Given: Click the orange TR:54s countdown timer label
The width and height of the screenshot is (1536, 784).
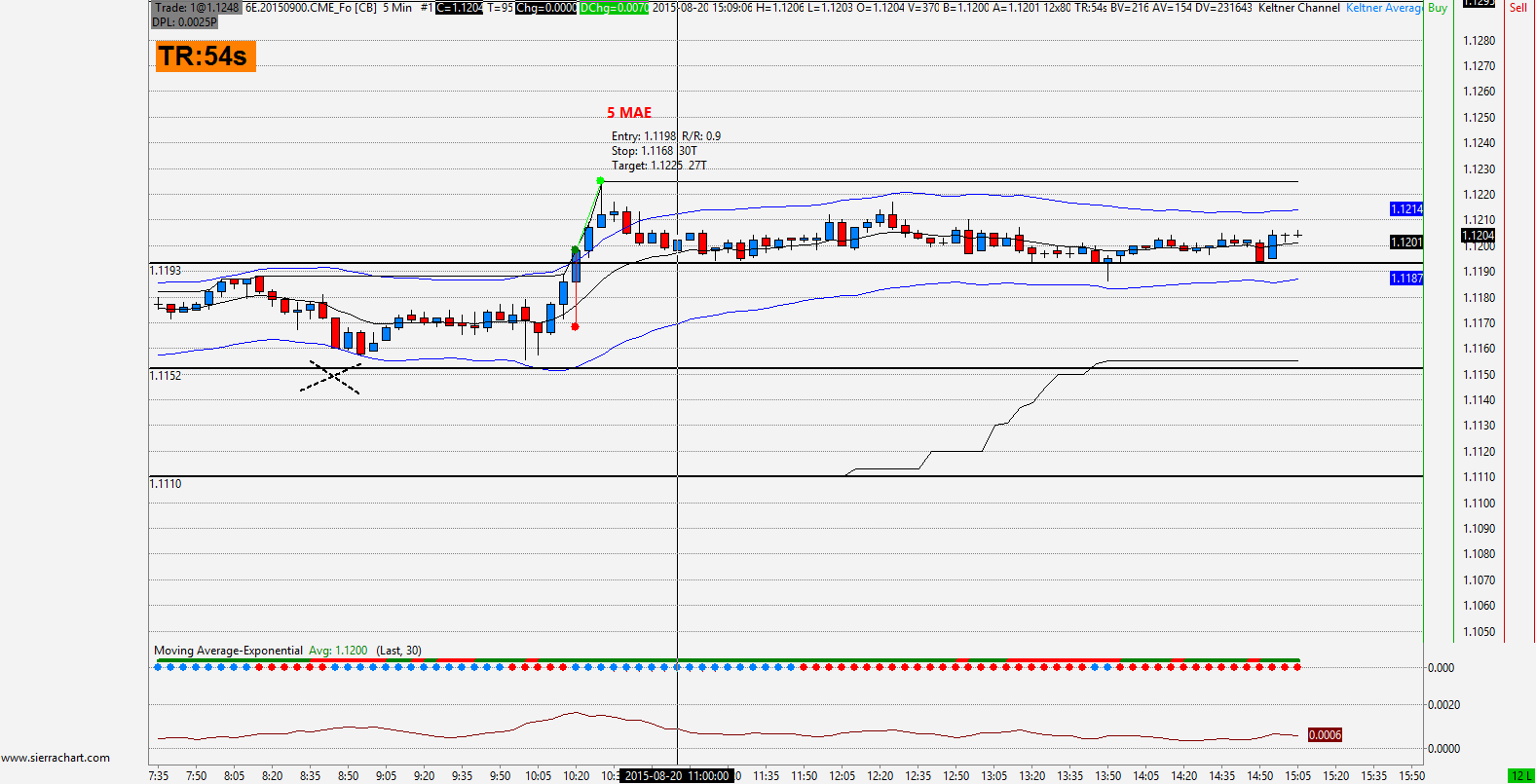Looking at the screenshot, I should (x=206, y=56).
